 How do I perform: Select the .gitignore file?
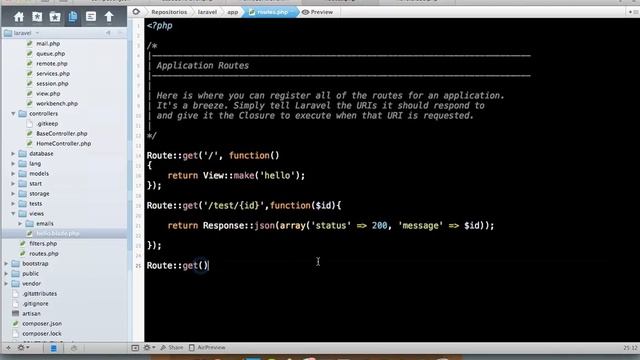pyautogui.click(x=35, y=304)
